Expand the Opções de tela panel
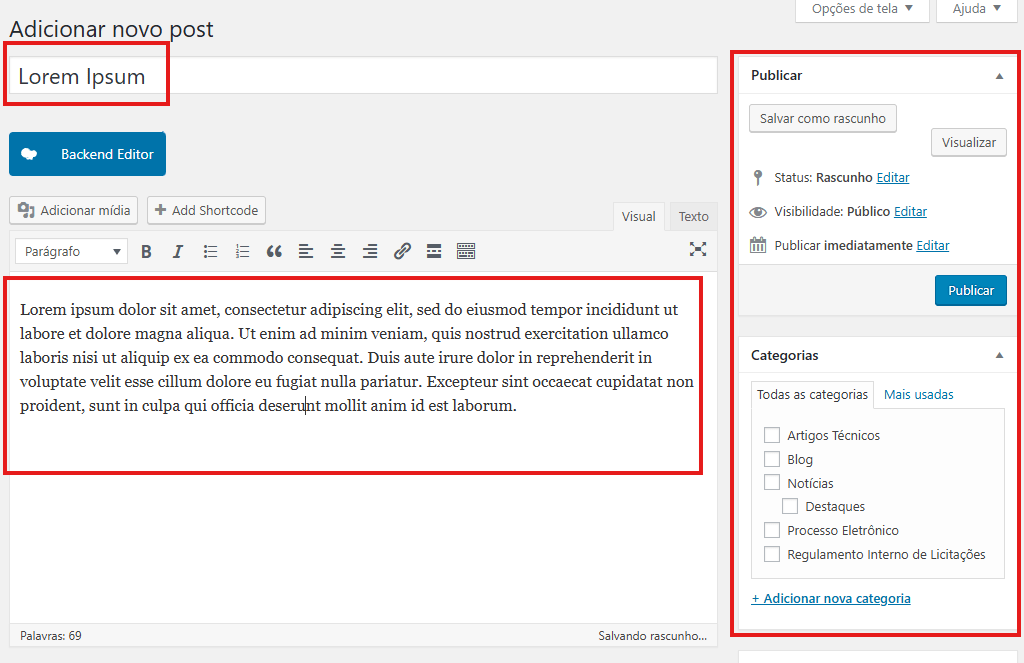This screenshot has width=1024, height=663. coord(862,9)
